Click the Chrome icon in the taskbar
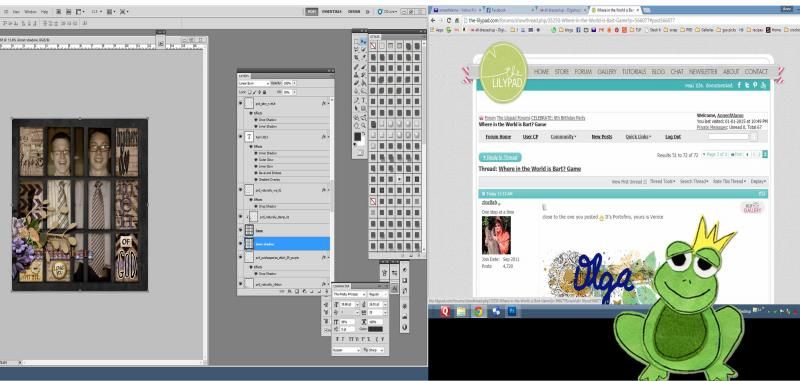 [x=478, y=312]
